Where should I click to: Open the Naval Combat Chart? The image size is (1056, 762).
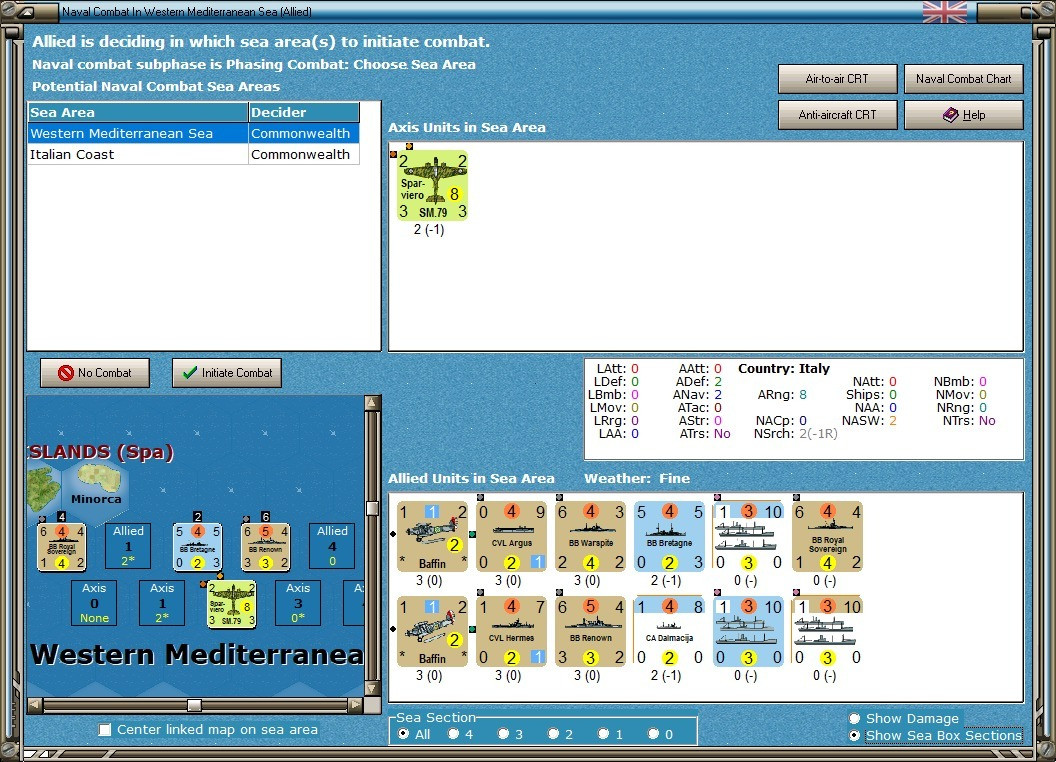[x=964, y=79]
